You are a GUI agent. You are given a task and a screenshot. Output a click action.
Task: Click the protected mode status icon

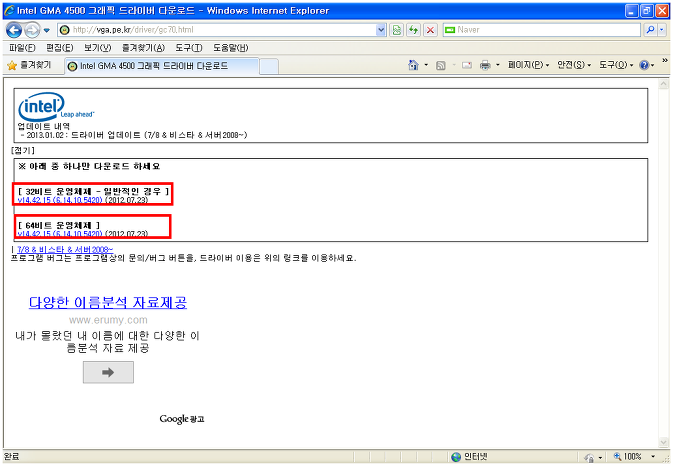589,457
